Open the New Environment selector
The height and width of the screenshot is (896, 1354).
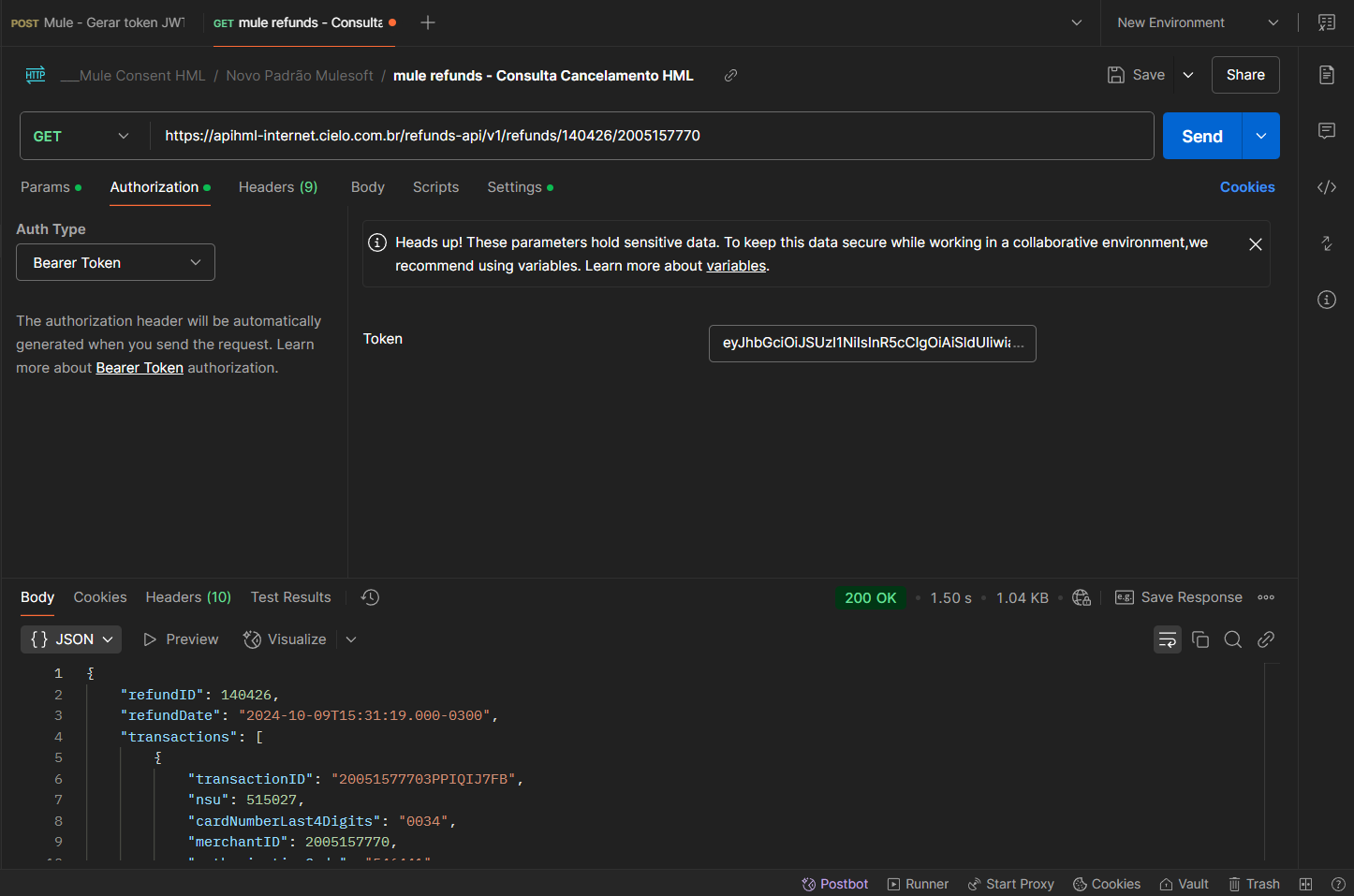pos(1198,22)
